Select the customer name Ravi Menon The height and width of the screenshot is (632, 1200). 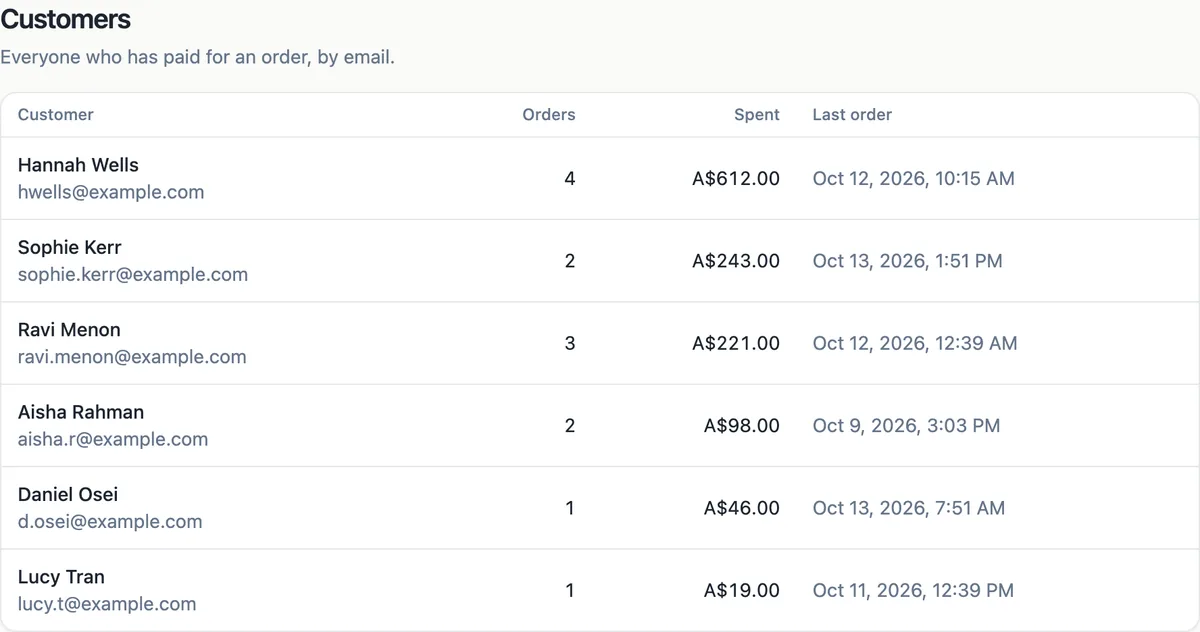[x=69, y=330]
